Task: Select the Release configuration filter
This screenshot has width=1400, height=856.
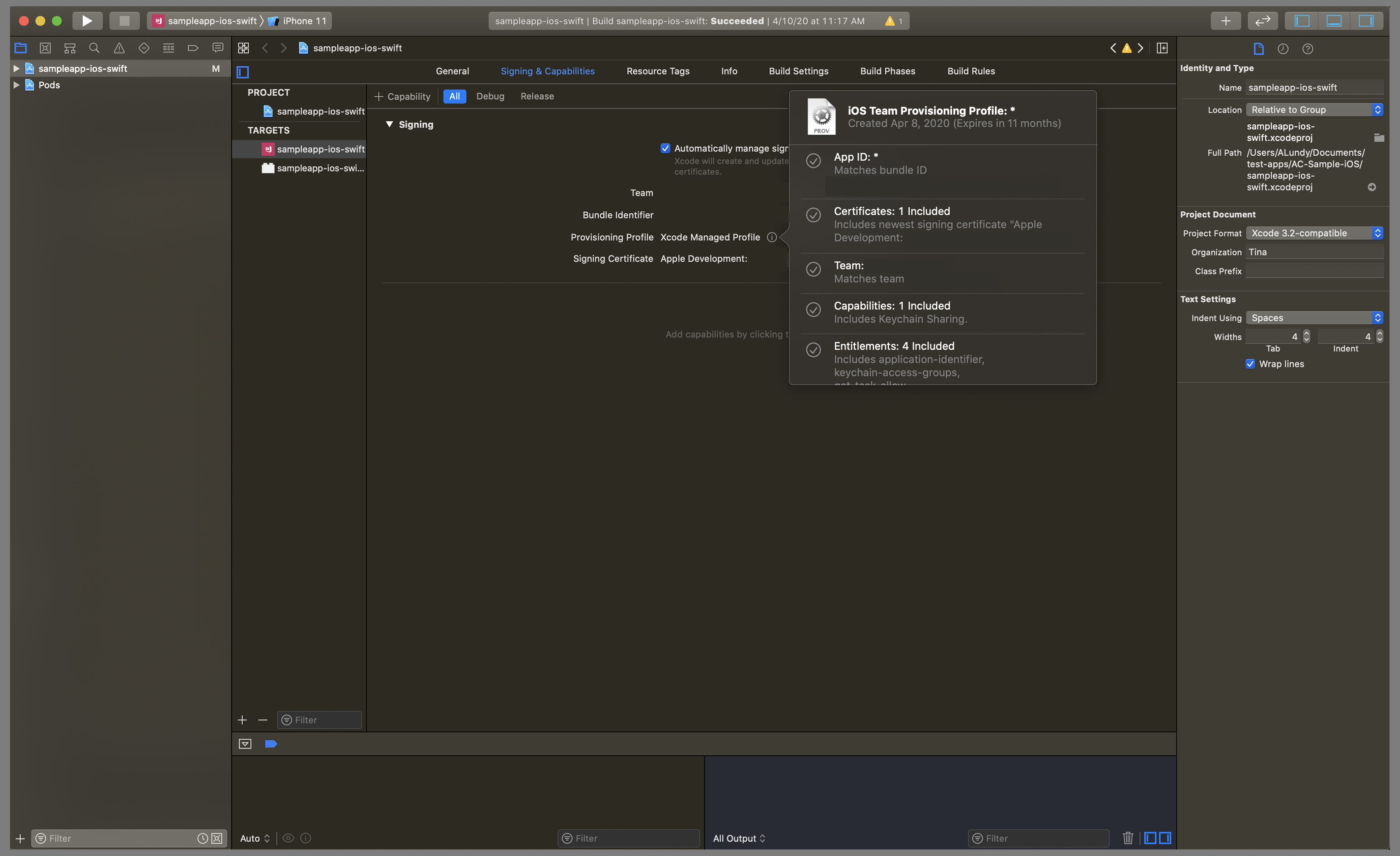Action: click(537, 96)
